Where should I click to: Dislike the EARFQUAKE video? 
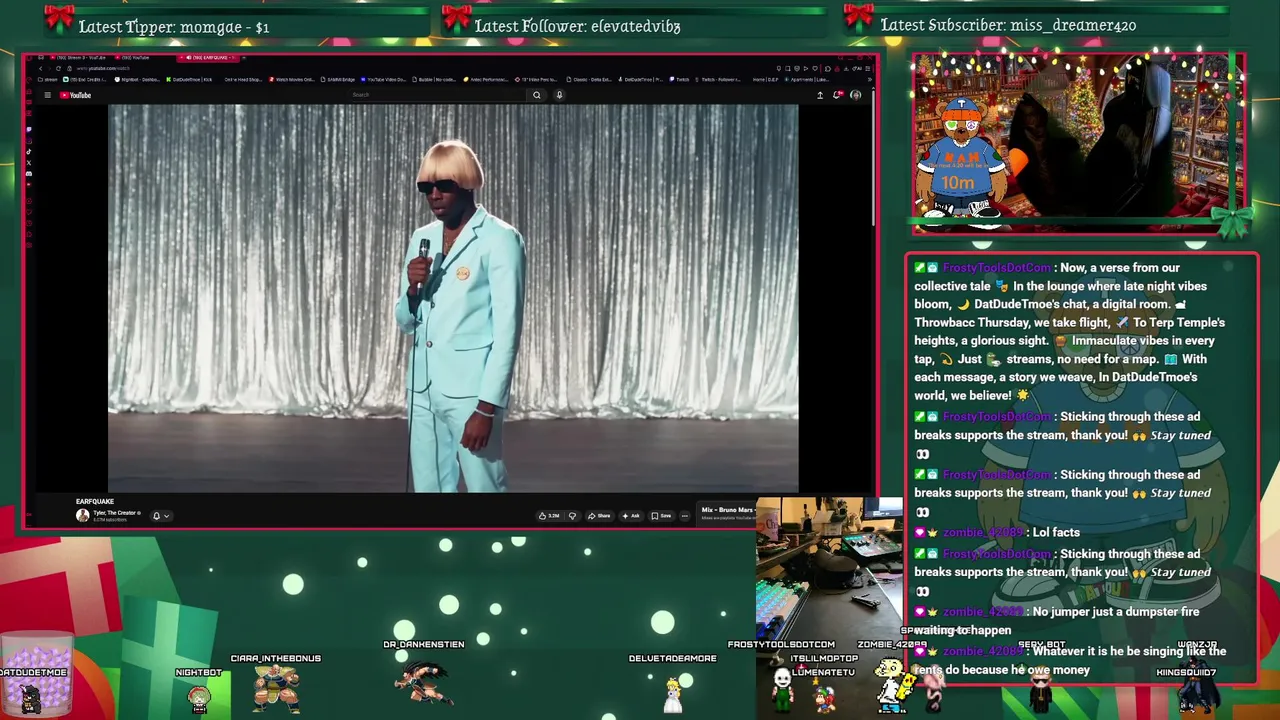pyautogui.click(x=572, y=516)
